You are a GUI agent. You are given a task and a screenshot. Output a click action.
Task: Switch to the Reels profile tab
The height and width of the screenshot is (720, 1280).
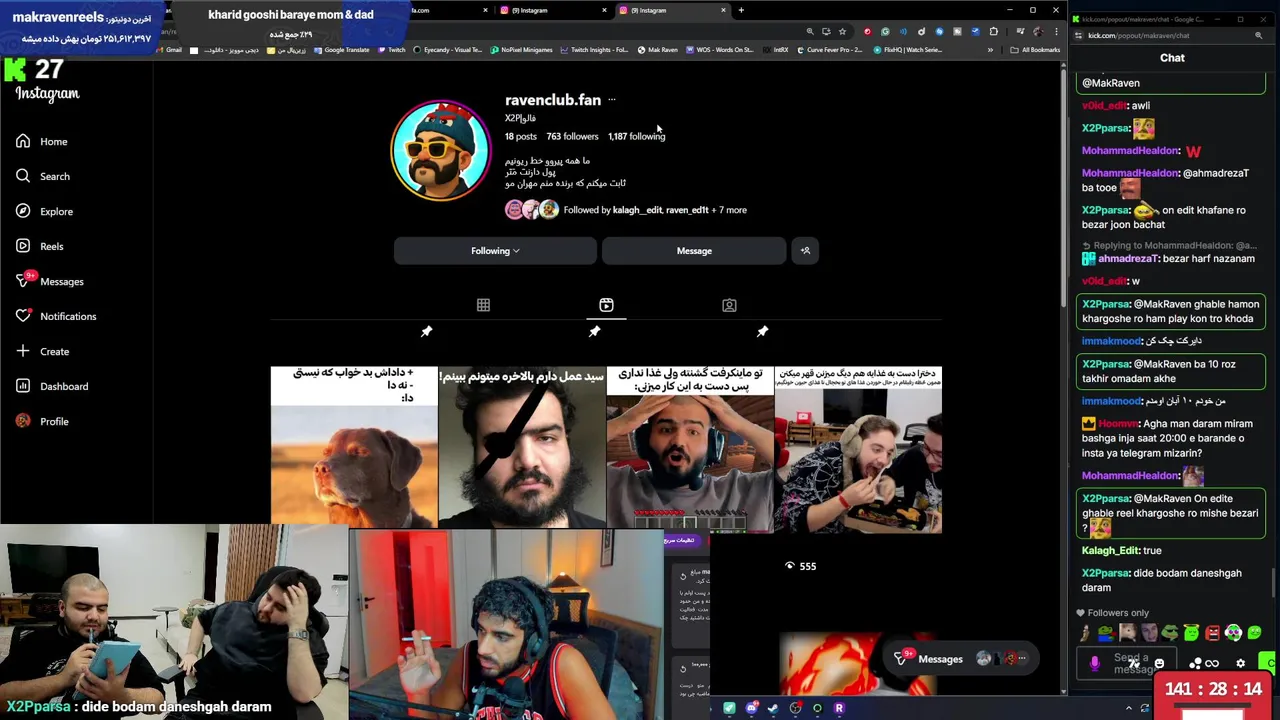point(606,305)
